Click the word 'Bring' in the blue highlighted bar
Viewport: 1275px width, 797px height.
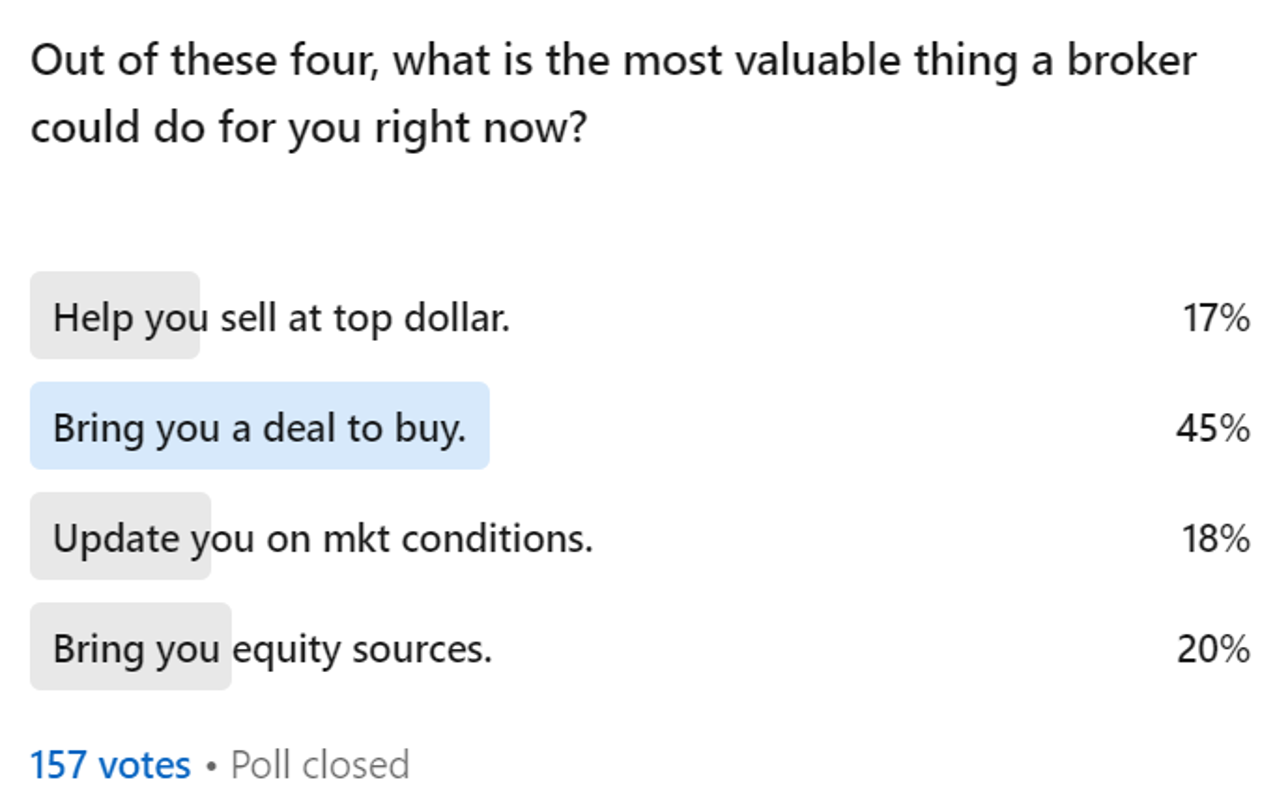[x=96, y=428]
